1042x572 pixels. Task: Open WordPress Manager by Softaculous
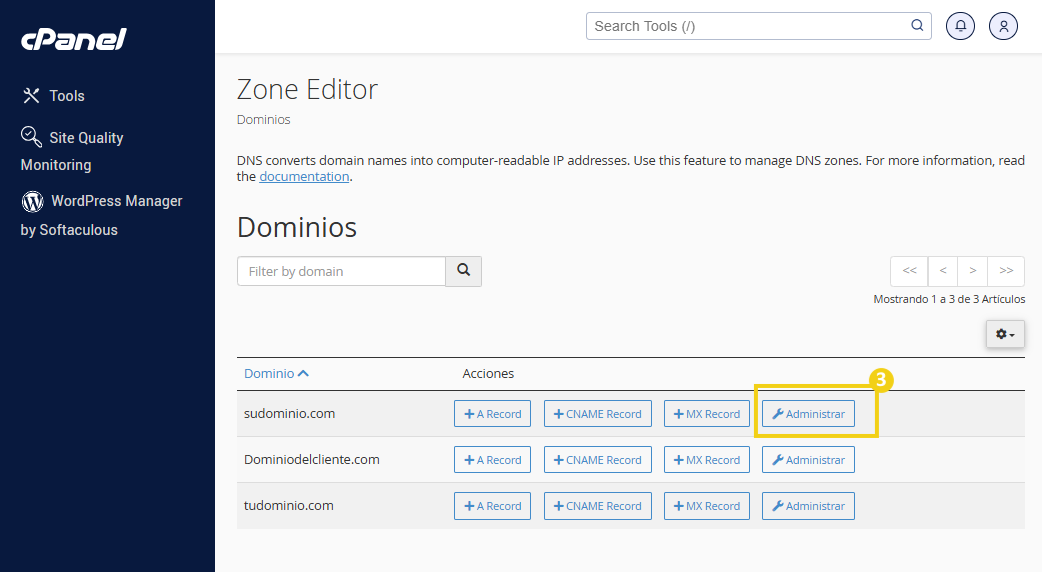(x=101, y=215)
